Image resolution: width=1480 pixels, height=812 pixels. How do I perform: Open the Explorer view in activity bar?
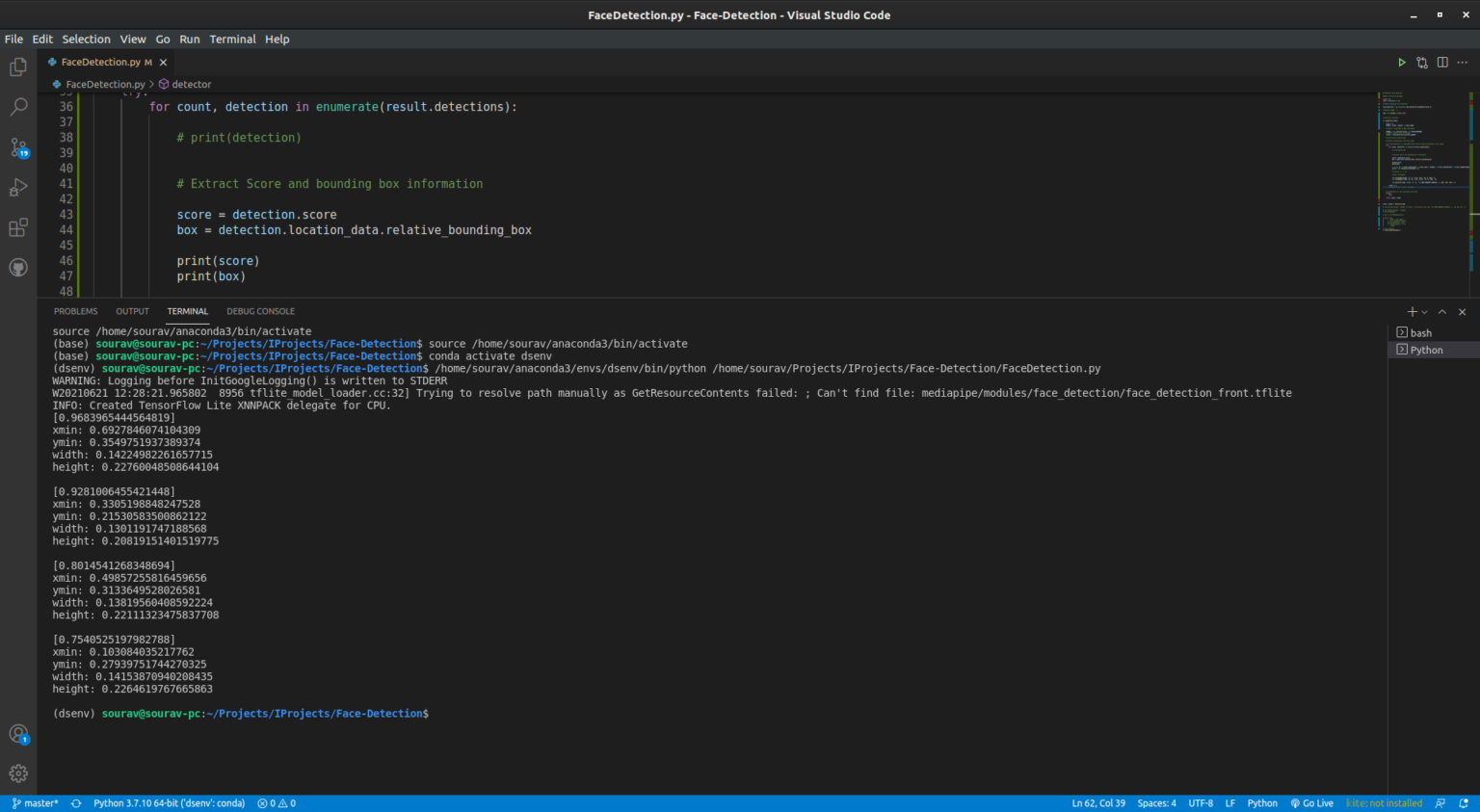[x=18, y=67]
